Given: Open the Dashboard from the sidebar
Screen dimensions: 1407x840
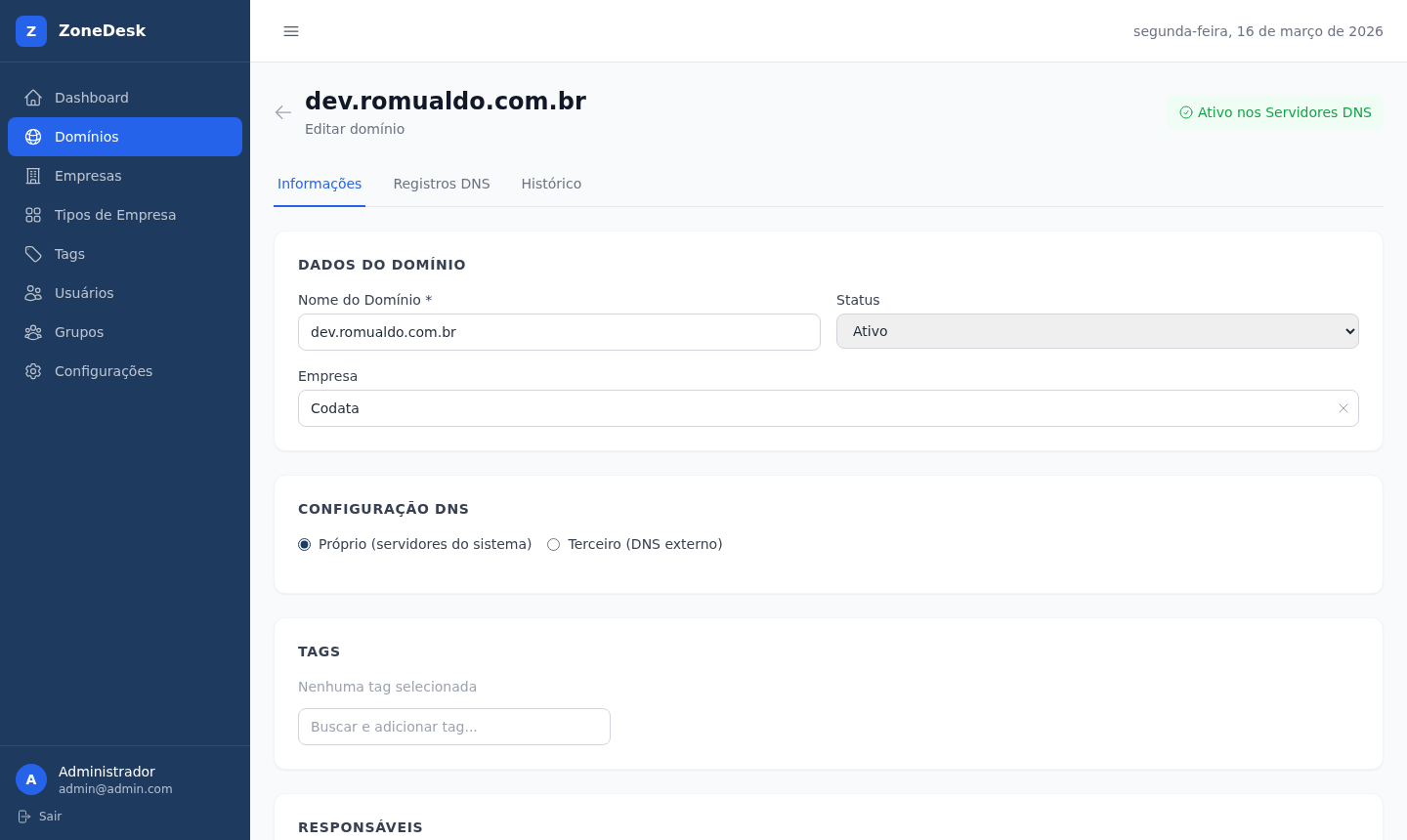Looking at the screenshot, I should click(91, 98).
